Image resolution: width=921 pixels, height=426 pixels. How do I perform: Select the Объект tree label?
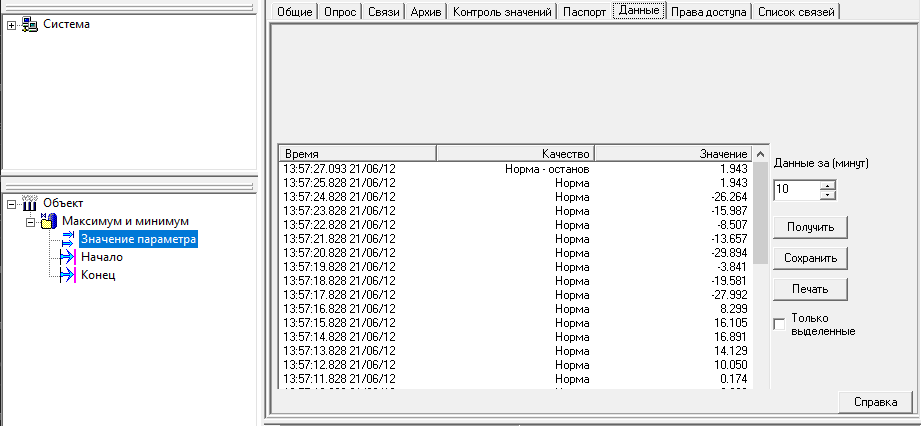click(x=63, y=203)
